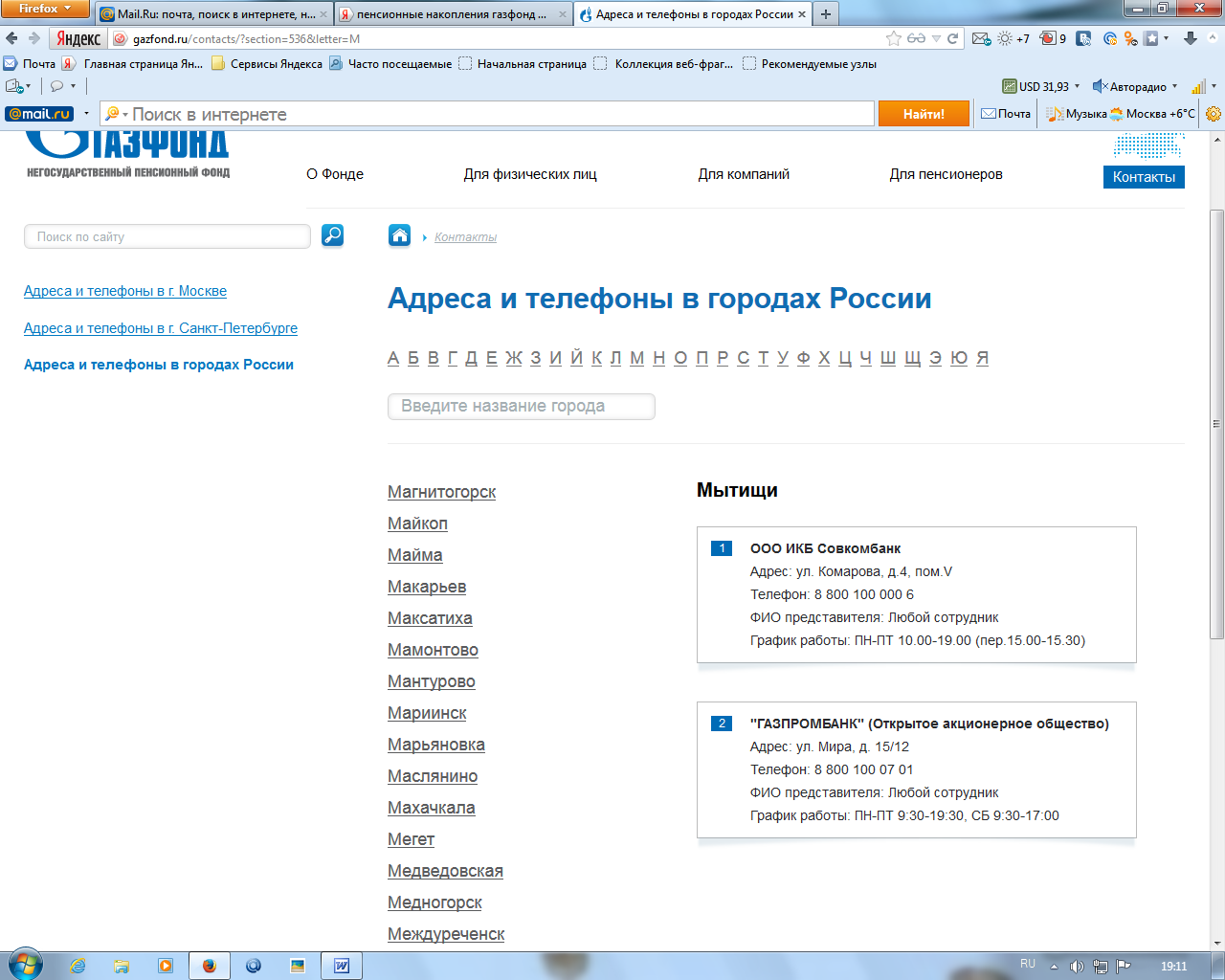Click the signal bars icon
This screenshot has width=1225, height=980.
coord(1198,86)
